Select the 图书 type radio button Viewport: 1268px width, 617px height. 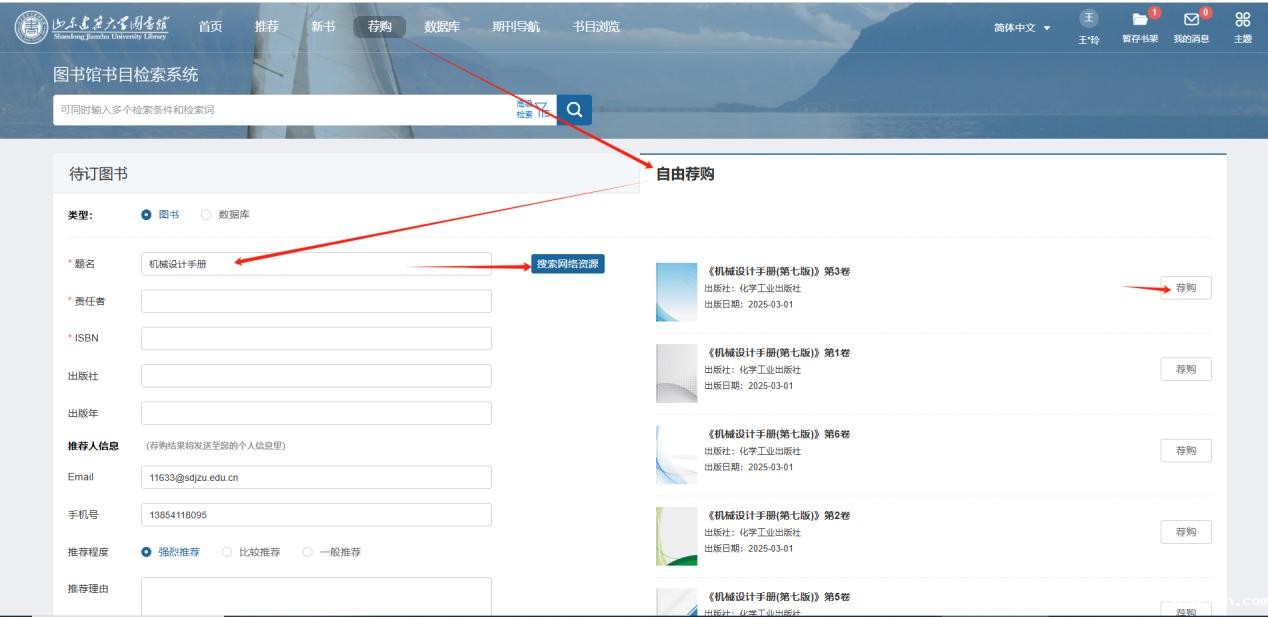point(147,215)
